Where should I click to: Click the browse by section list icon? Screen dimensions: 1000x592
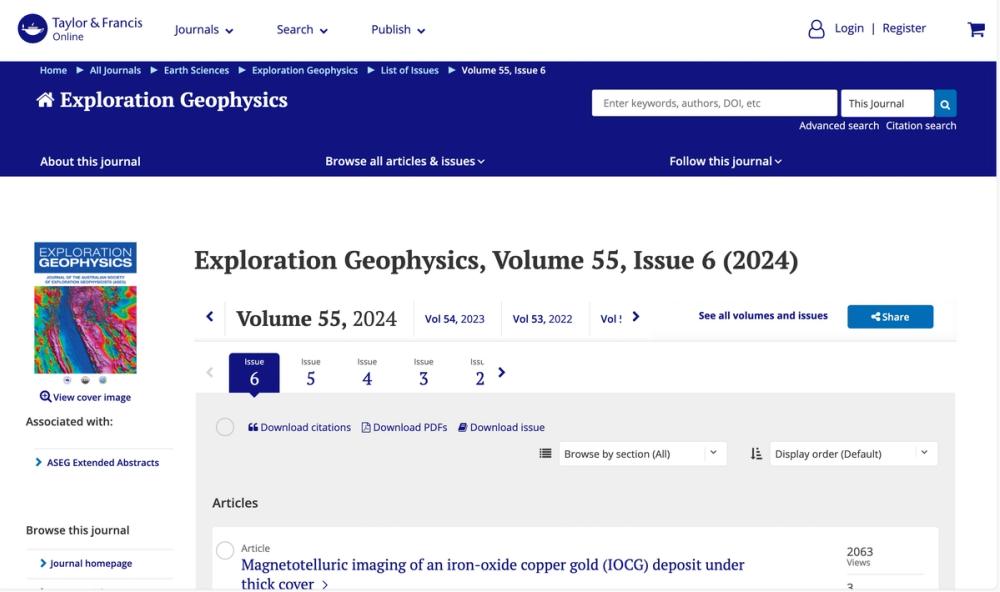(545, 454)
